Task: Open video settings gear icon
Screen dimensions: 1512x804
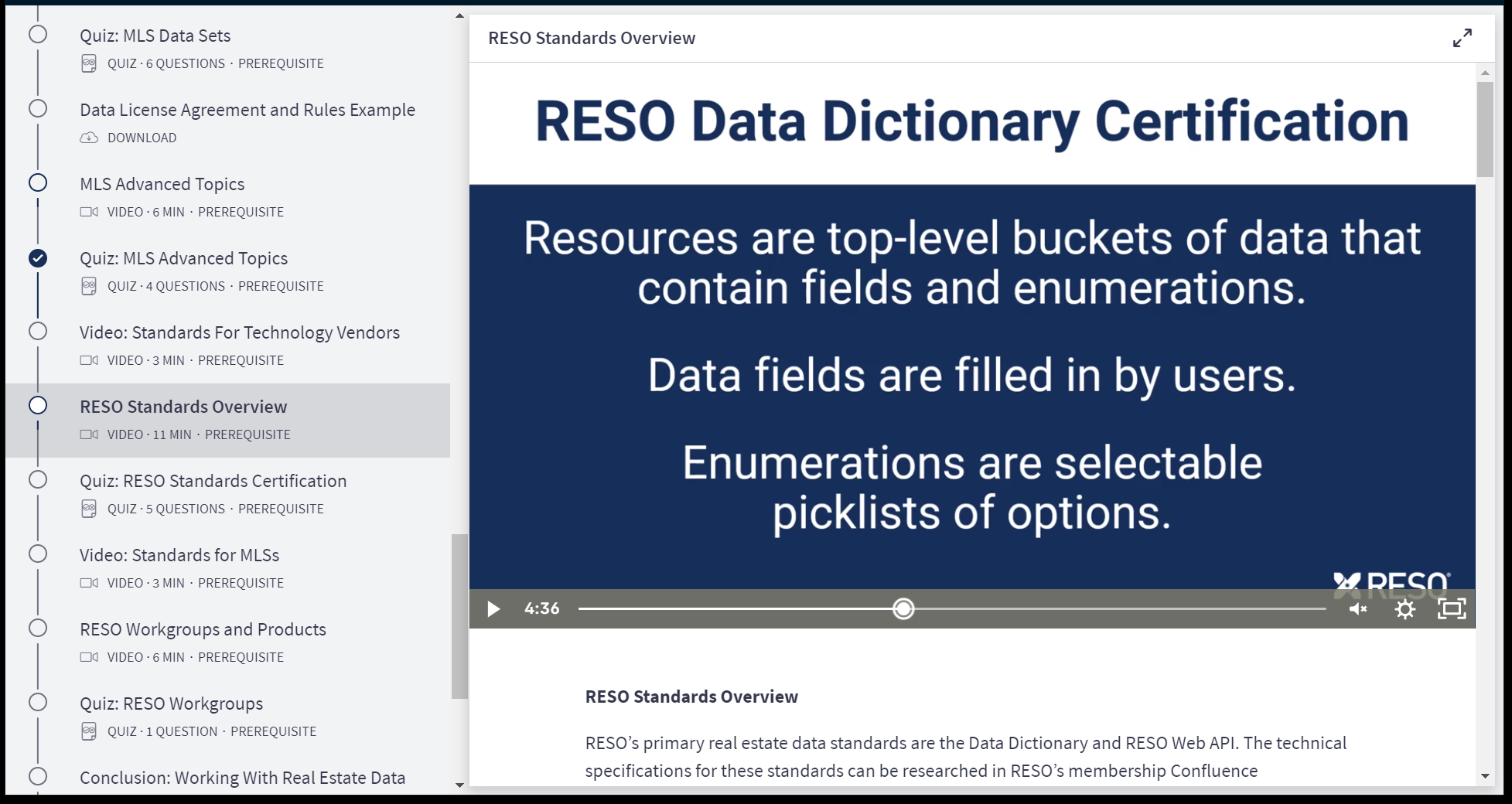Action: [1405, 609]
